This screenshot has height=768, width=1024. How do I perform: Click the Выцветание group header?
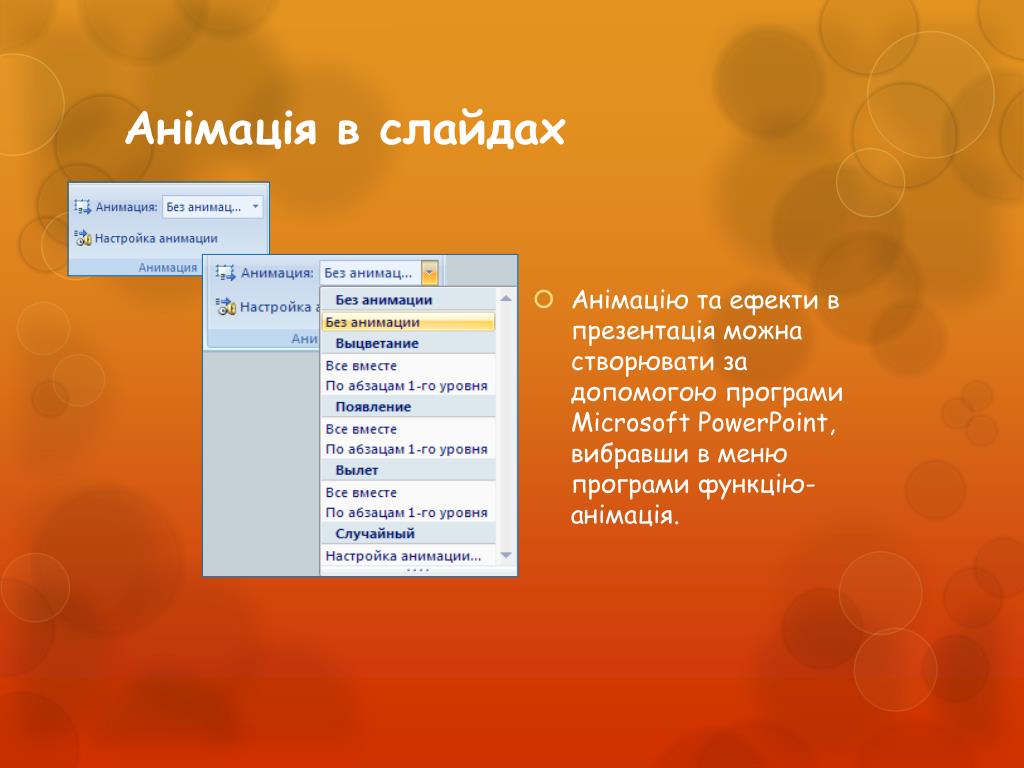click(409, 344)
